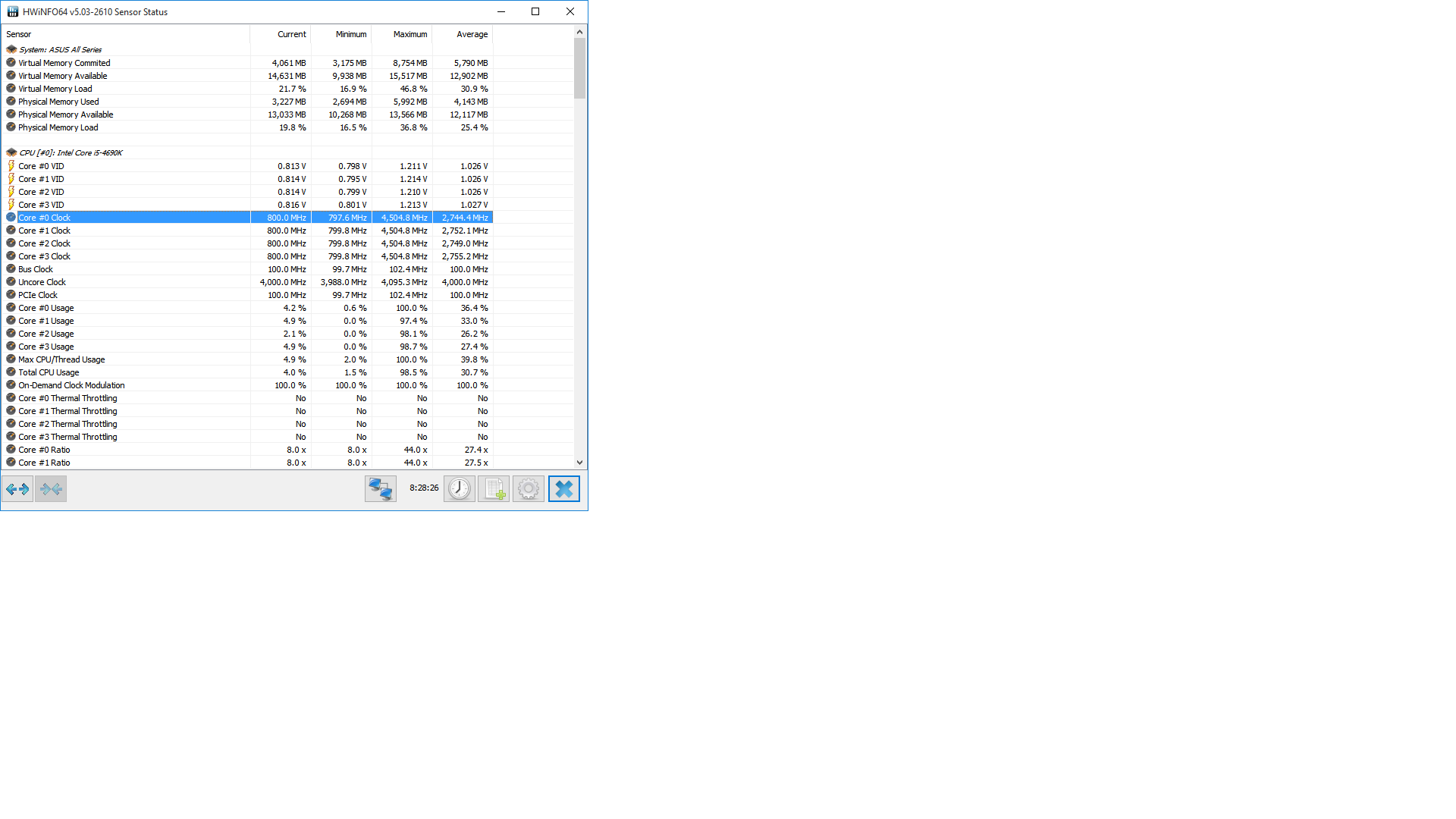The height and width of the screenshot is (819, 1456).
Task: Open sensor settings gear icon
Action: 529,489
